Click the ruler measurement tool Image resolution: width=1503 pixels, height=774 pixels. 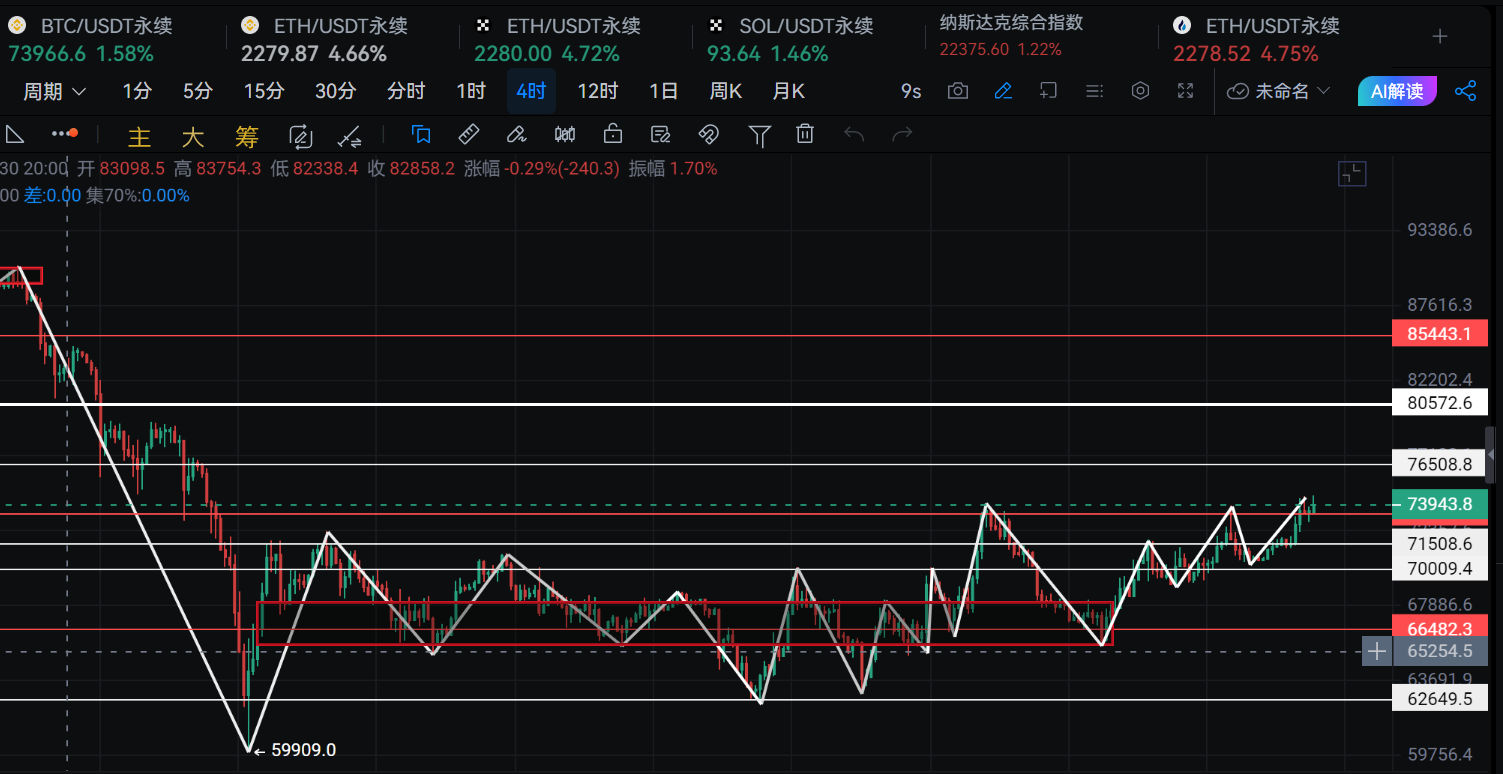pos(468,134)
